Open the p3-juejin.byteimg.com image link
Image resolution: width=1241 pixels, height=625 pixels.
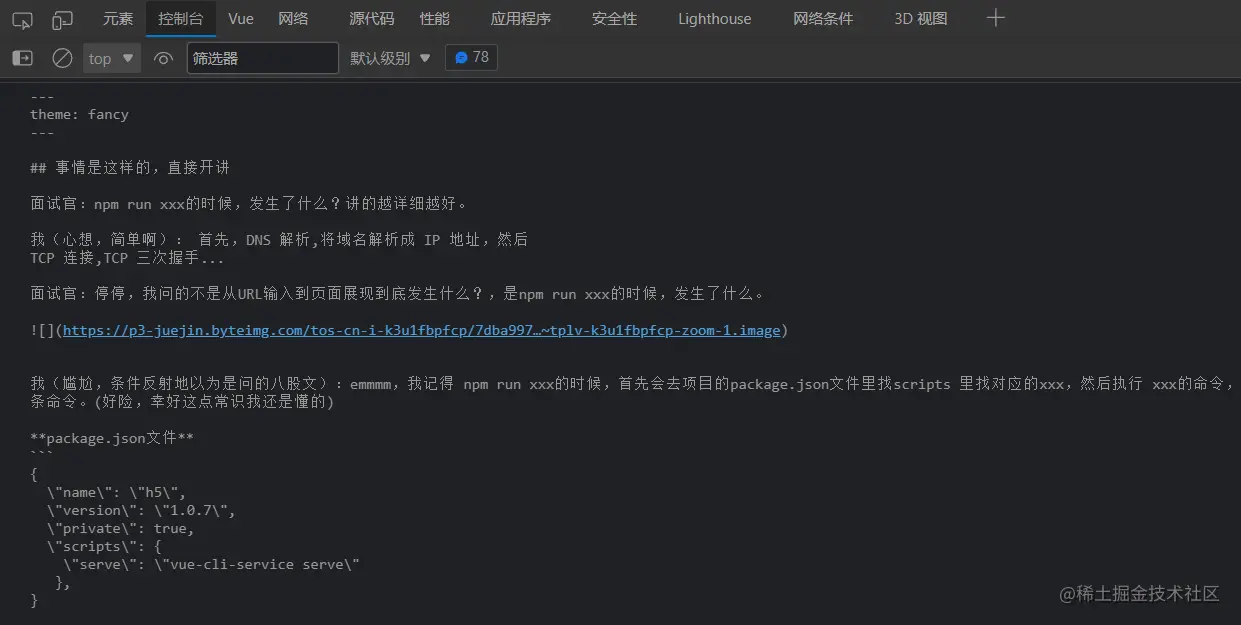click(422, 330)
